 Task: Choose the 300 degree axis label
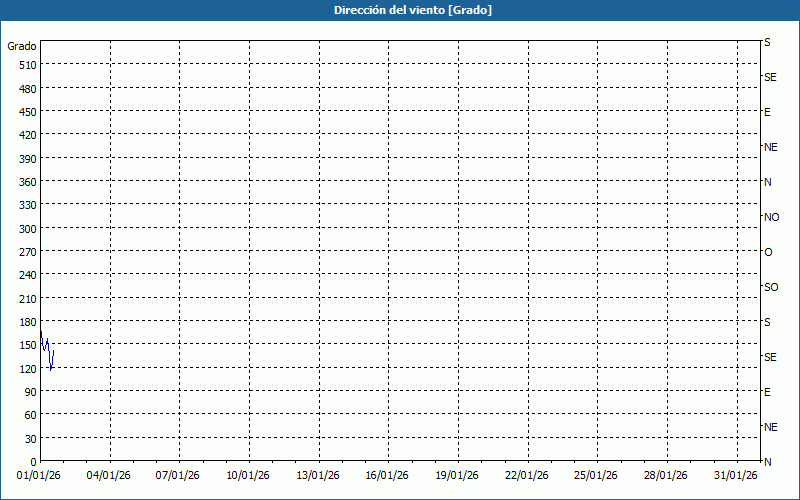28,229
